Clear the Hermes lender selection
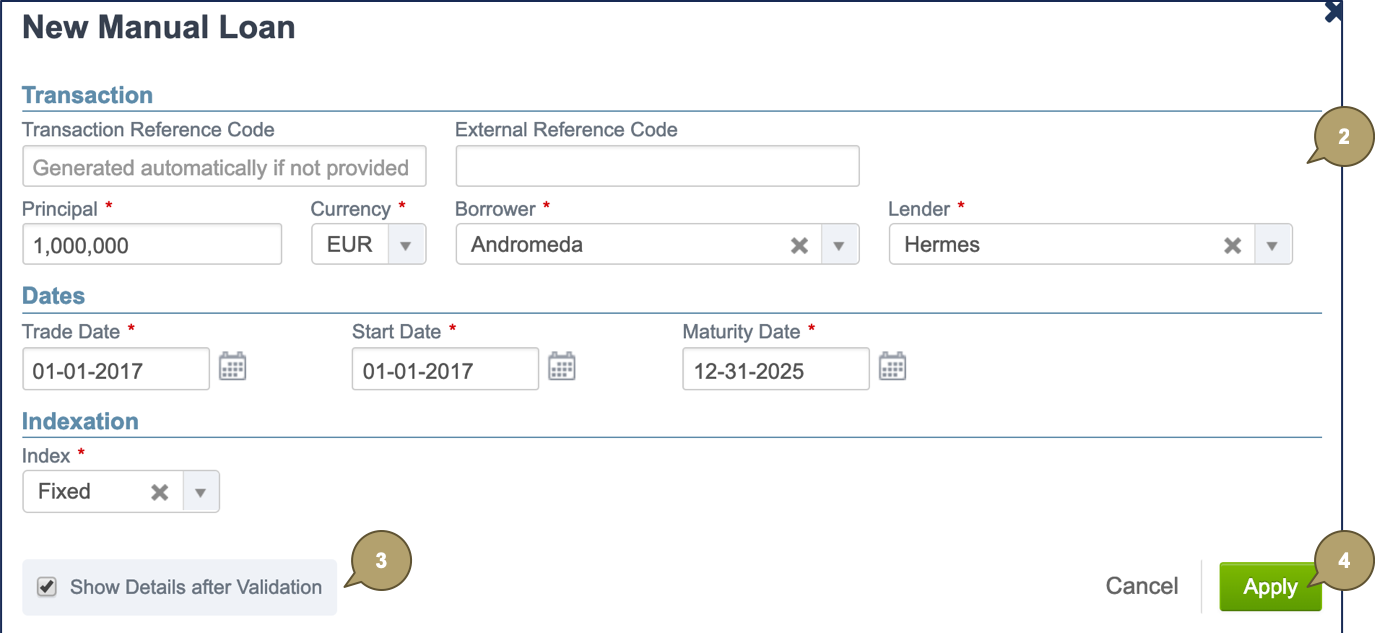 point(1233,245)
